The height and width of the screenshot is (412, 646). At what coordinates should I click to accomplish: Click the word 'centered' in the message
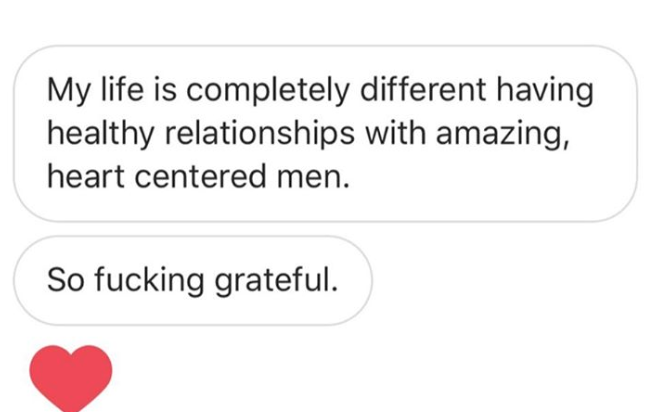200,177
